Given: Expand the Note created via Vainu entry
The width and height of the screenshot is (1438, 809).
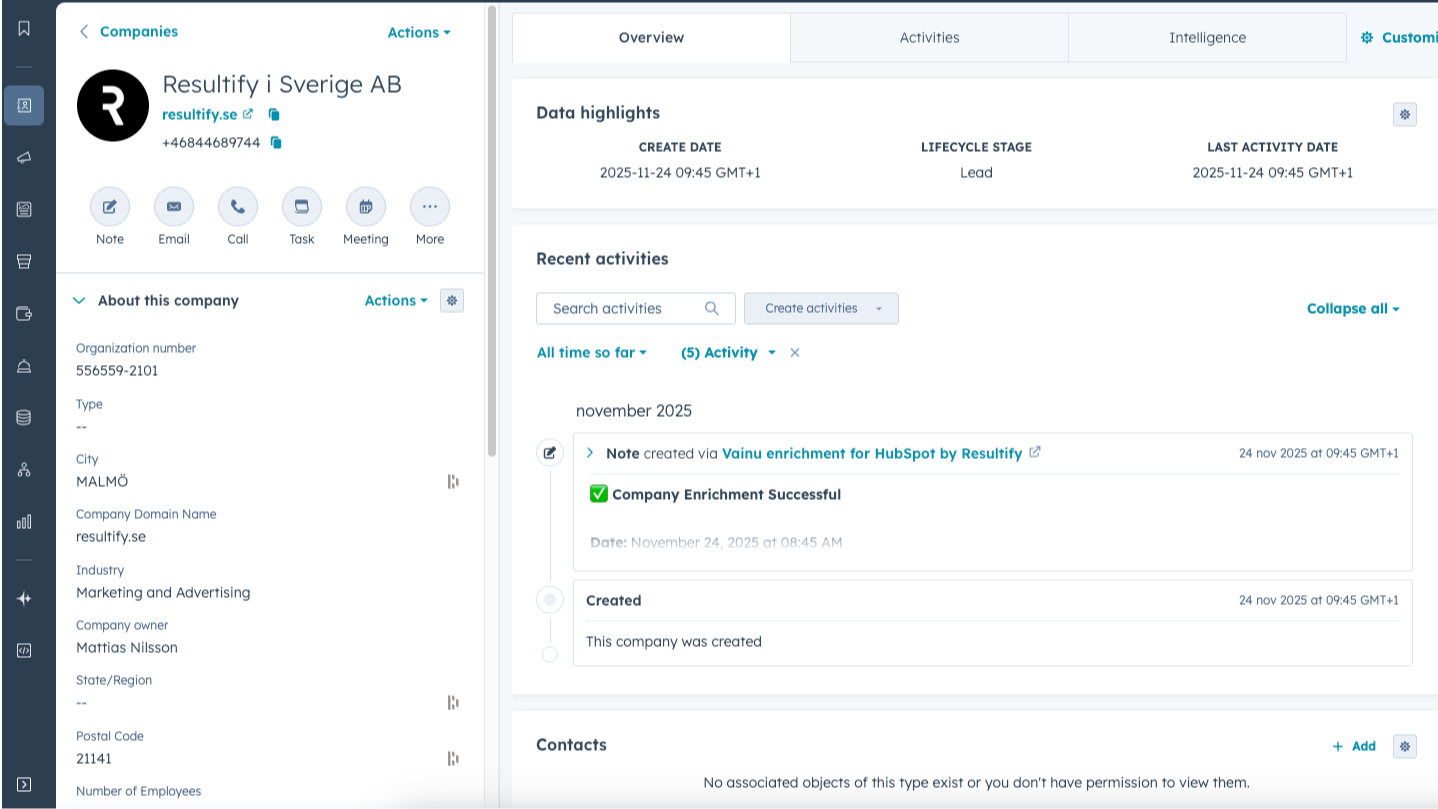Looking at the screenshot, I should pos(590,452).
